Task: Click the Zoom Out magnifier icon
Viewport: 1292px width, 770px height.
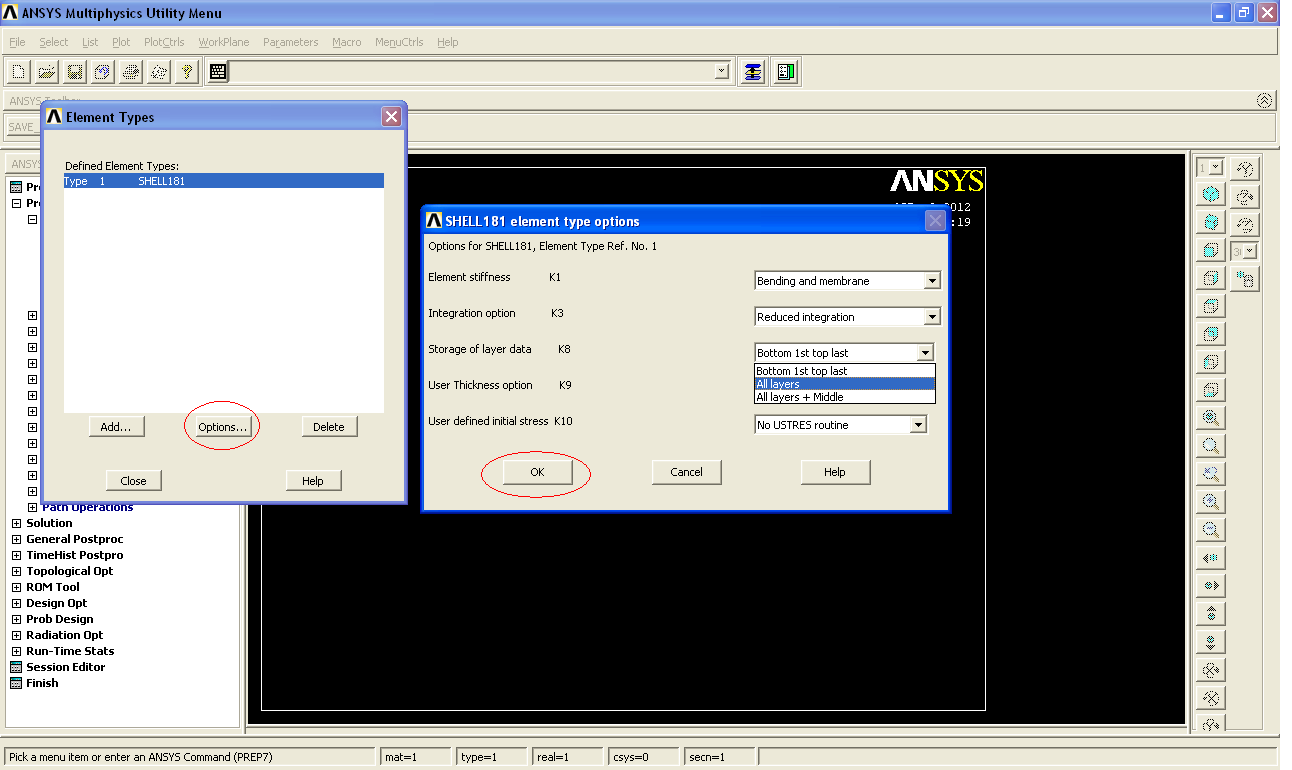Action: [x=1211, y=531]
